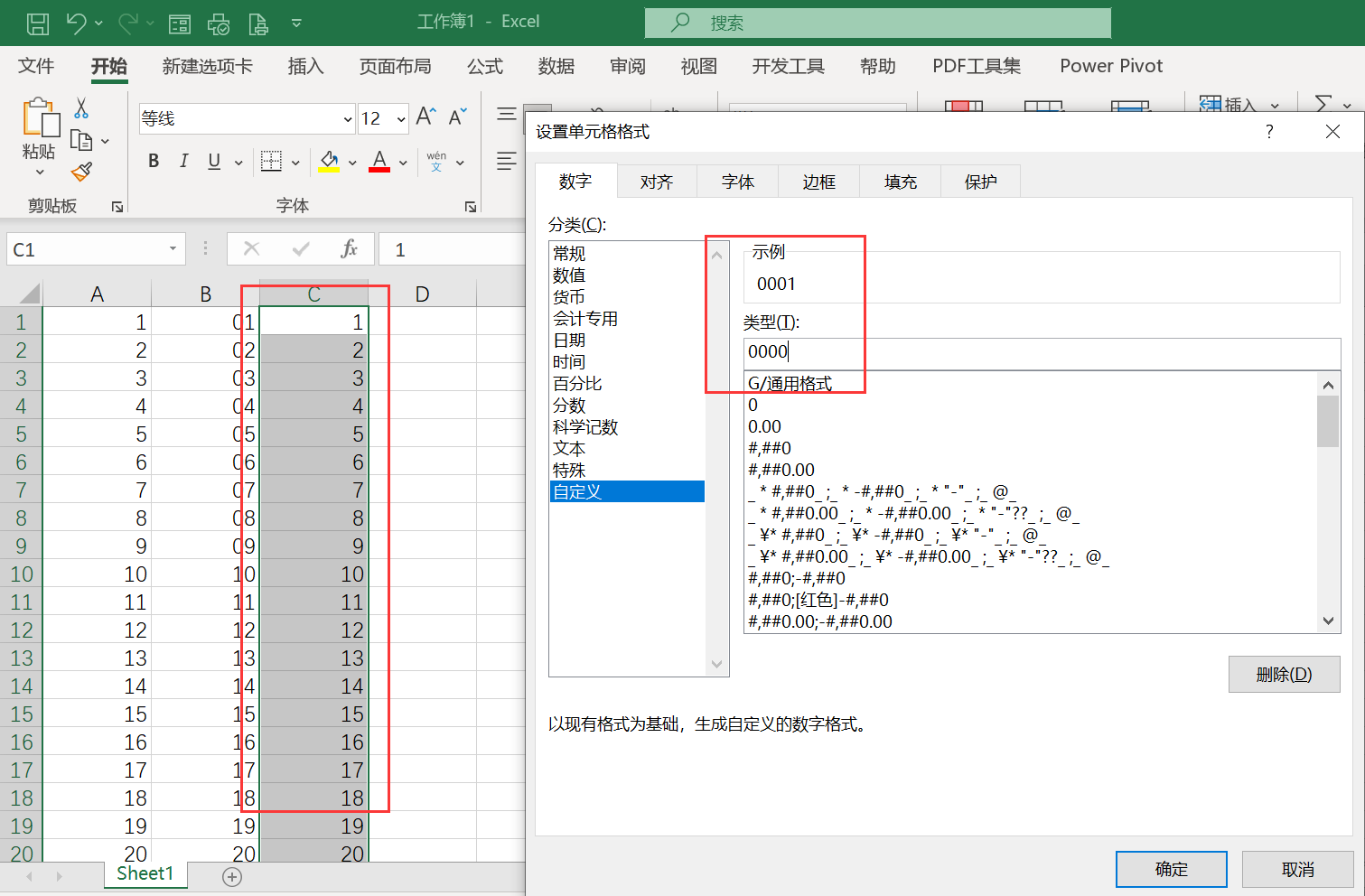Select the 自定义 (Custom) category
Image resolution: width=1365 pixels, height=896 pixels.
point(627,491)
